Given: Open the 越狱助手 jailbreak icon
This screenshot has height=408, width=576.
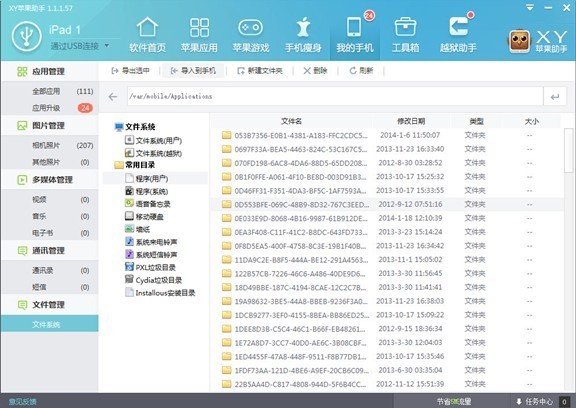Looking at the screenshot, I should (x=458, y=26).
